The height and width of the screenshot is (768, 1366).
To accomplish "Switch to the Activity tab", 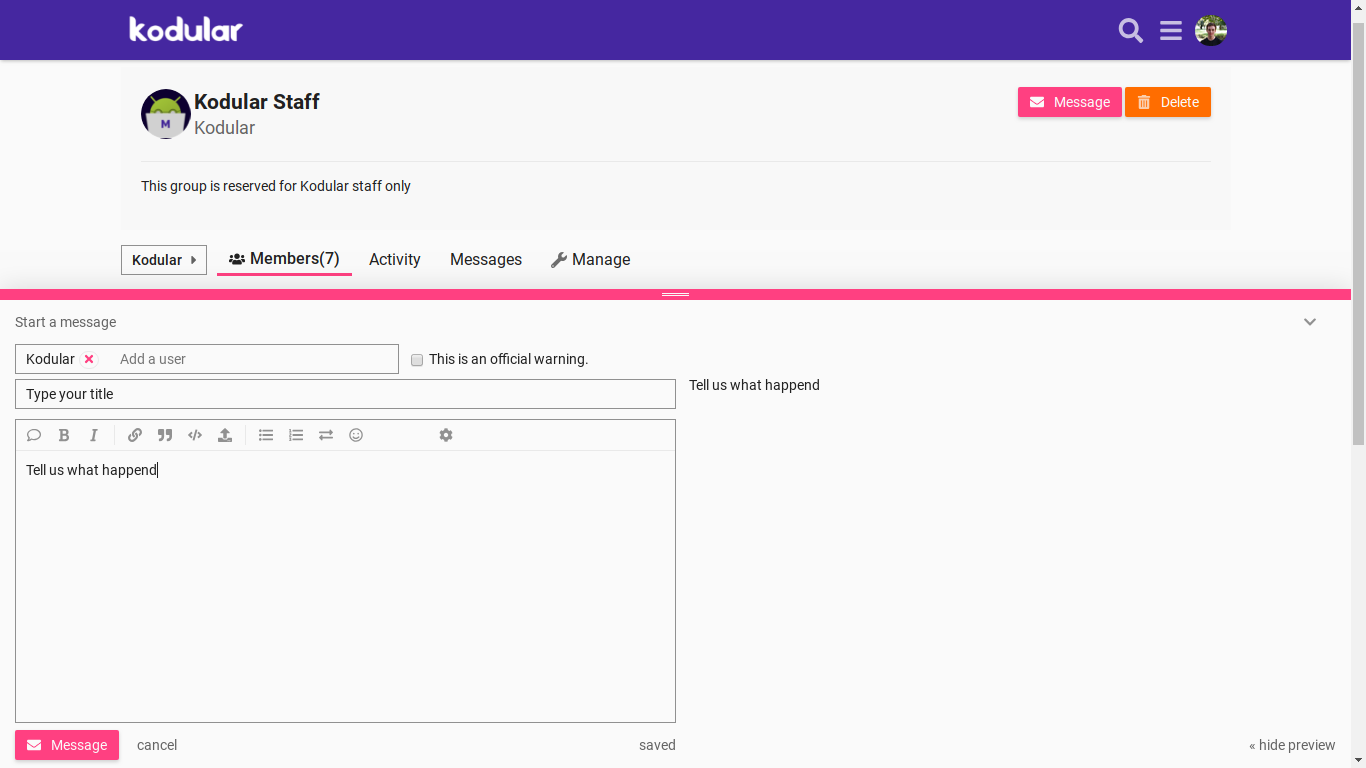I will coord(394,260).
